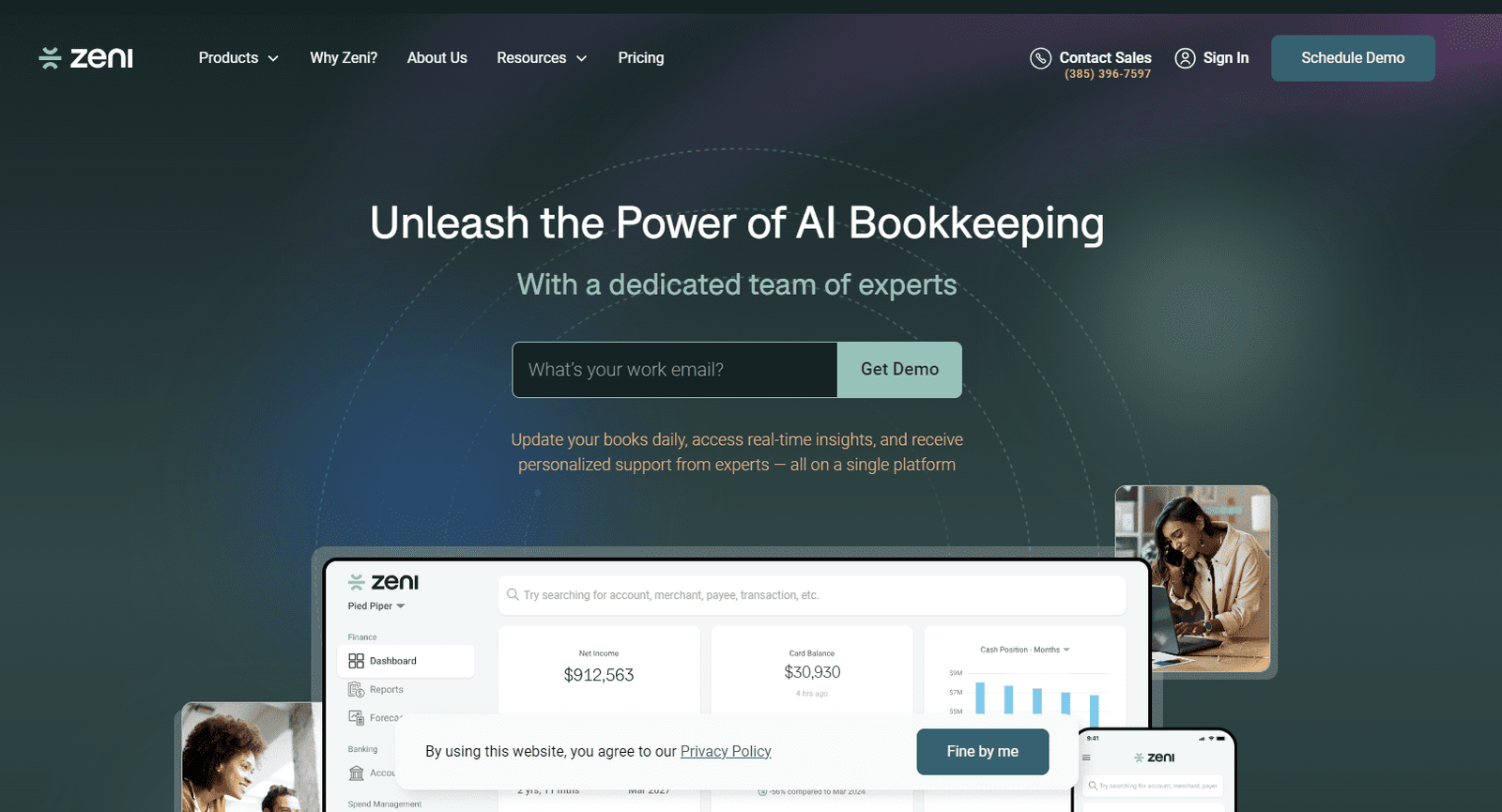
Task: Open the Why Zeni? page
Action: [344, 58]
